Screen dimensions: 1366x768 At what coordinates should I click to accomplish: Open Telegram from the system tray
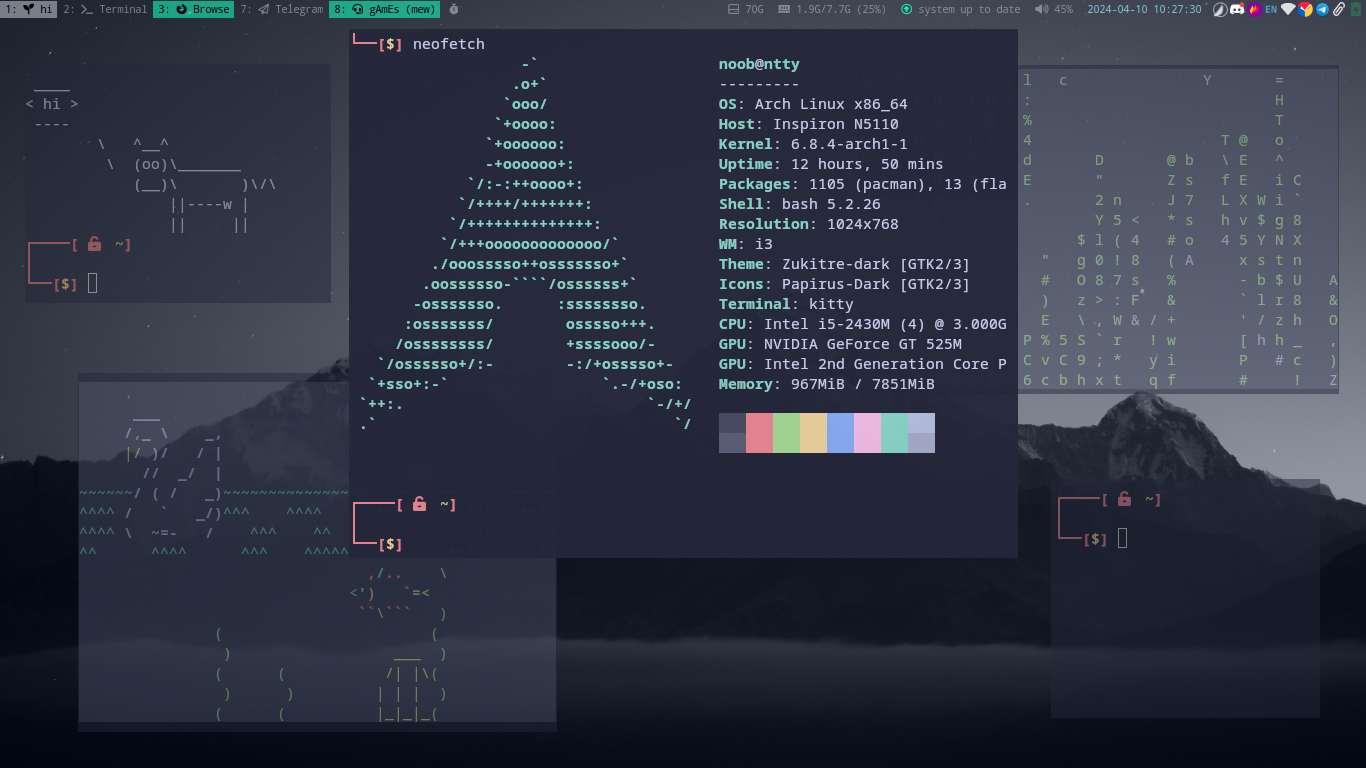pos(1323,9)
